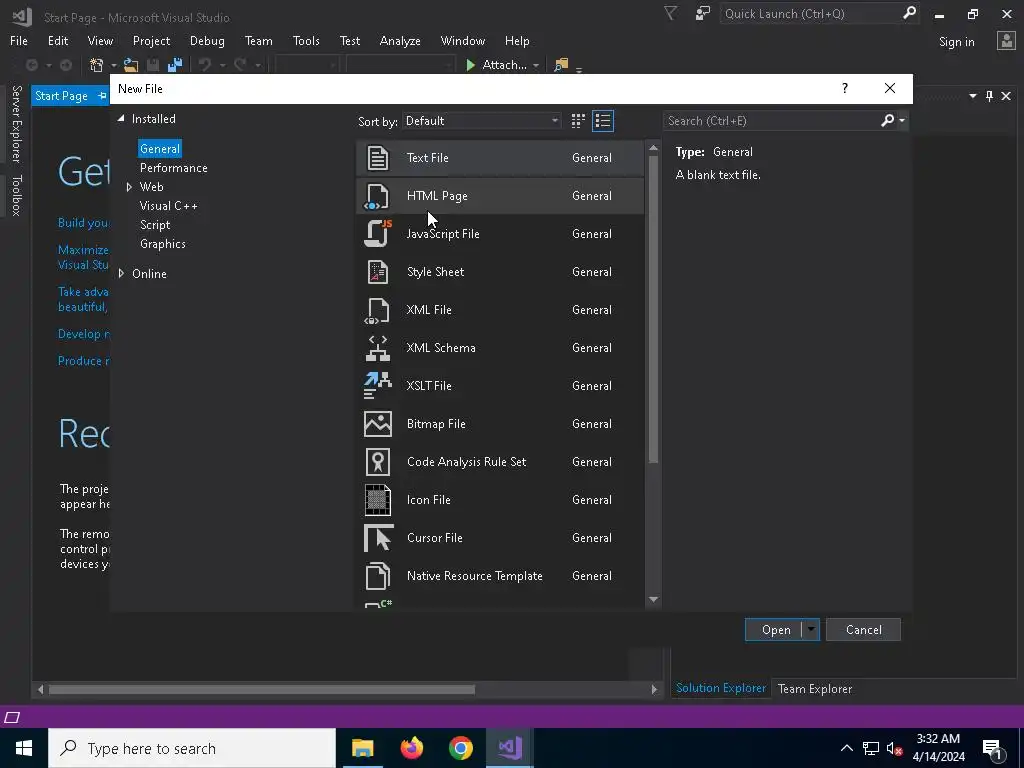The width and height of the screenshot is (1024, 768).
Task: Select the Code Analysis Rule Set icon
Action: point(377,462)
